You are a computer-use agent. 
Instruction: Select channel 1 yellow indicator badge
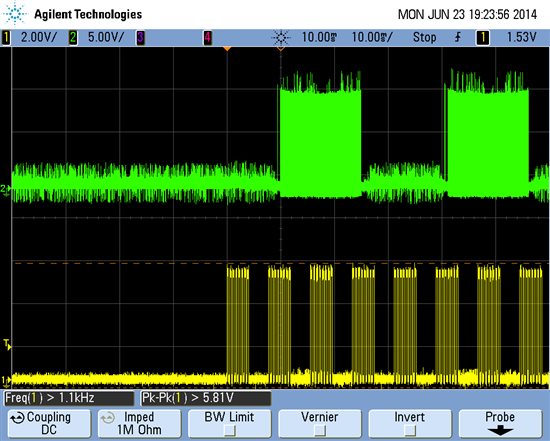tap(6, 38)
